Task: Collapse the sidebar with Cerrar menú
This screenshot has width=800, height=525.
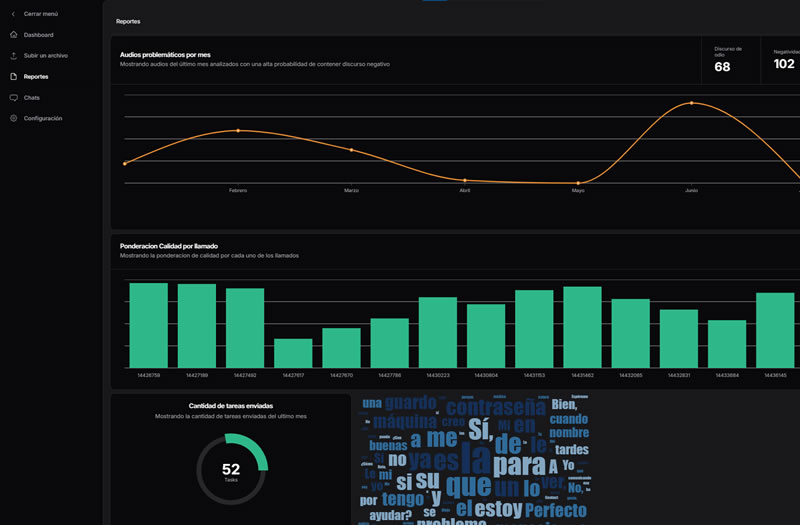Action: (41, 14)
